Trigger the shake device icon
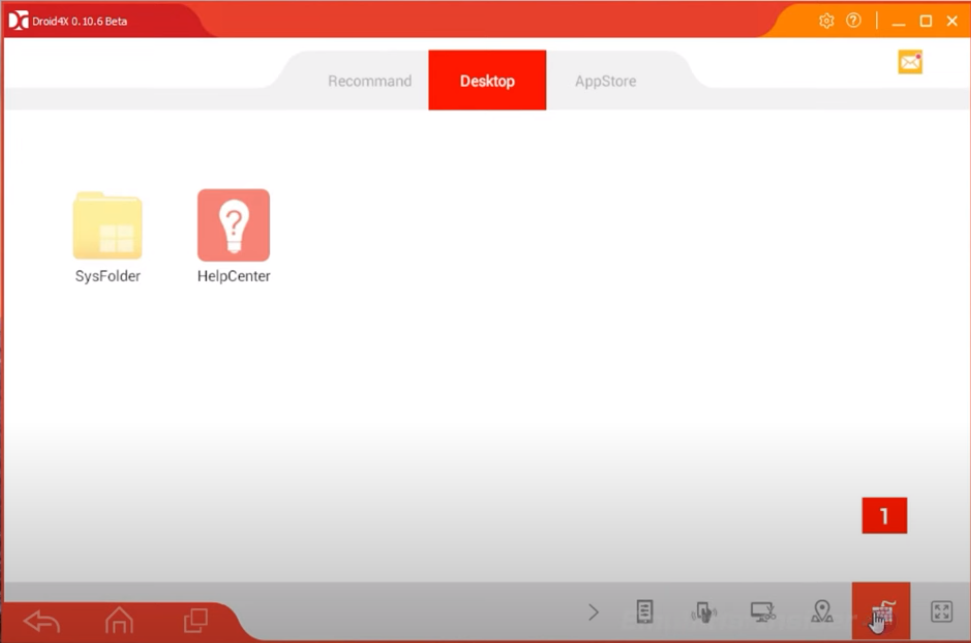Screen dimensions: 971x643 tap(704, 612)
